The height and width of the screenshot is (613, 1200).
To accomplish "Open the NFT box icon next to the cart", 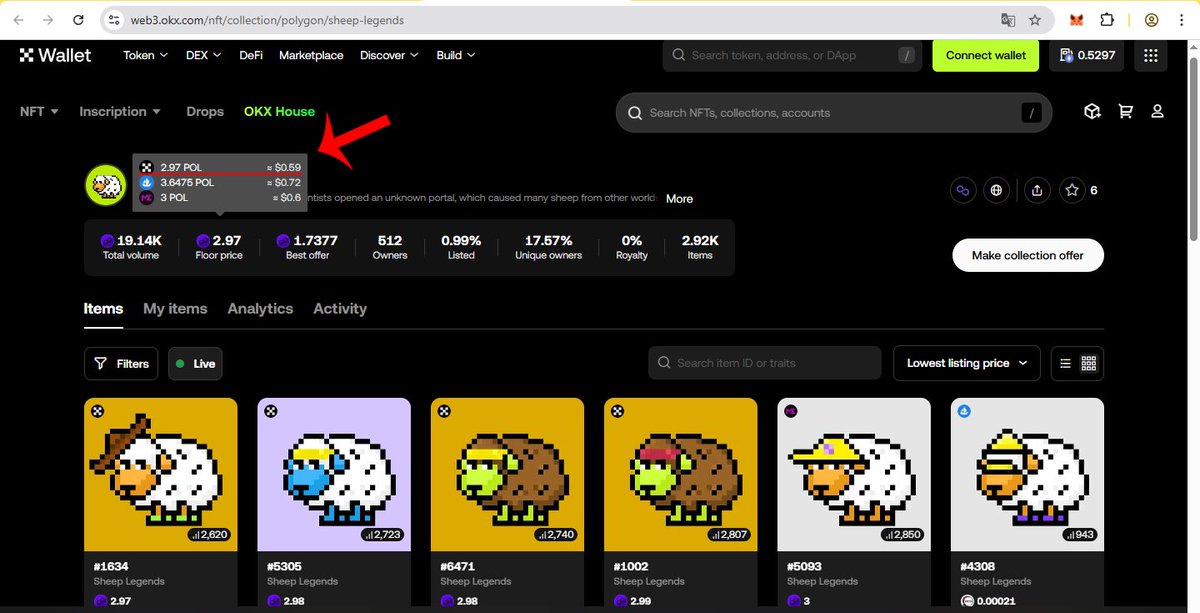I will coord(1093,112).
